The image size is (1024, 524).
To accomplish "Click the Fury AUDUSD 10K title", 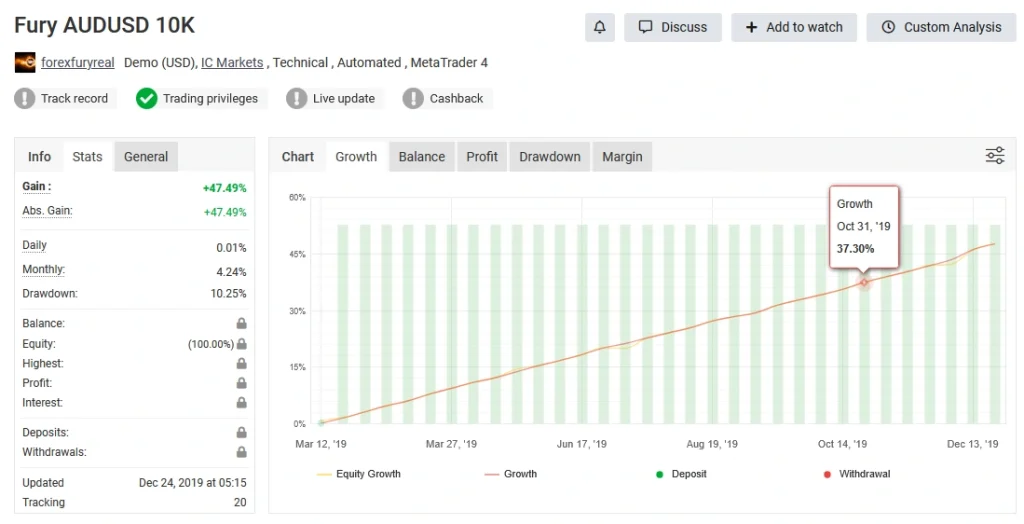I will pos(104,25).
